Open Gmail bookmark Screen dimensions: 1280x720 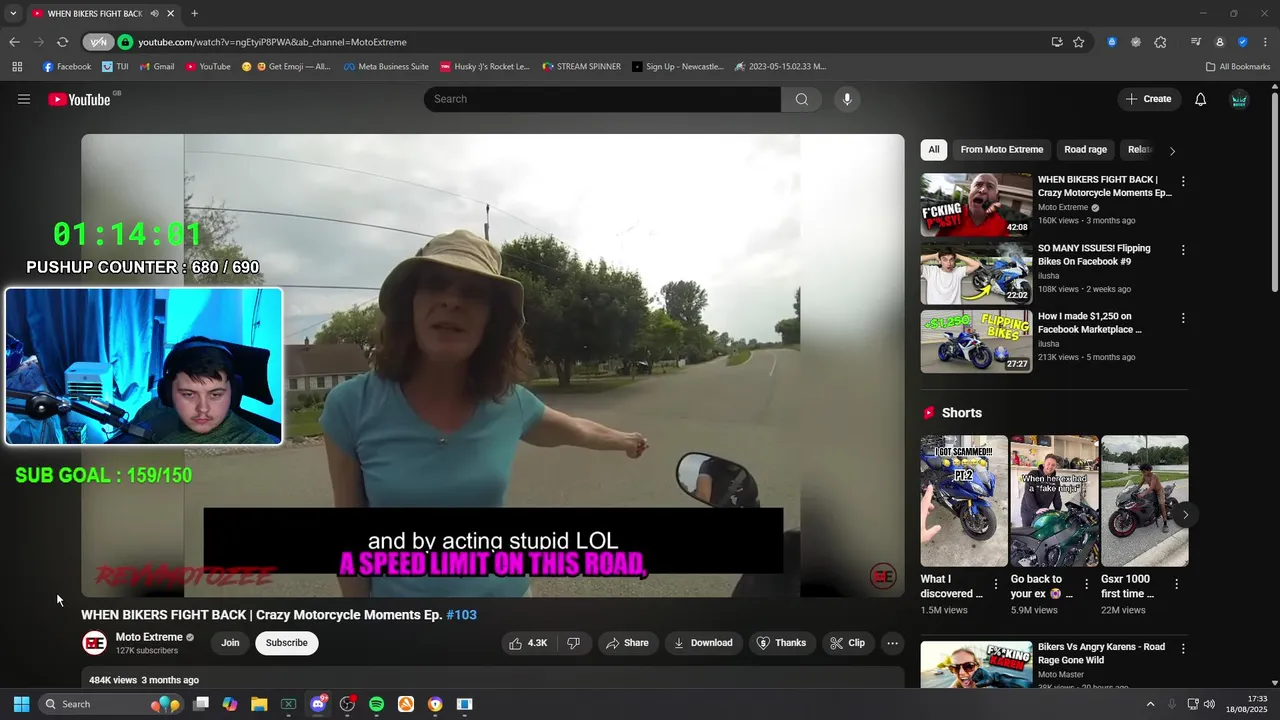(157, 67)
